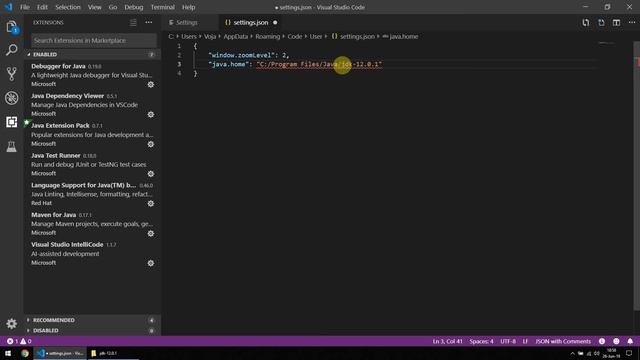
Task: Manage gear for Java Test Runner
Action: (x=151, y=174)
